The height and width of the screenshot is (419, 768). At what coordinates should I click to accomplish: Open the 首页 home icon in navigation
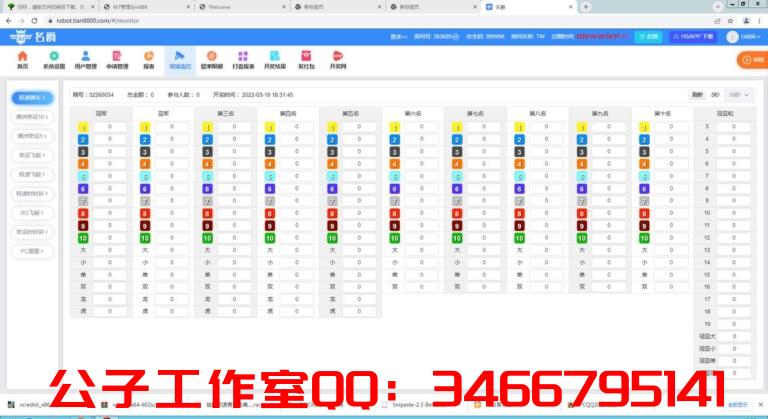click(x=23, y=60)
